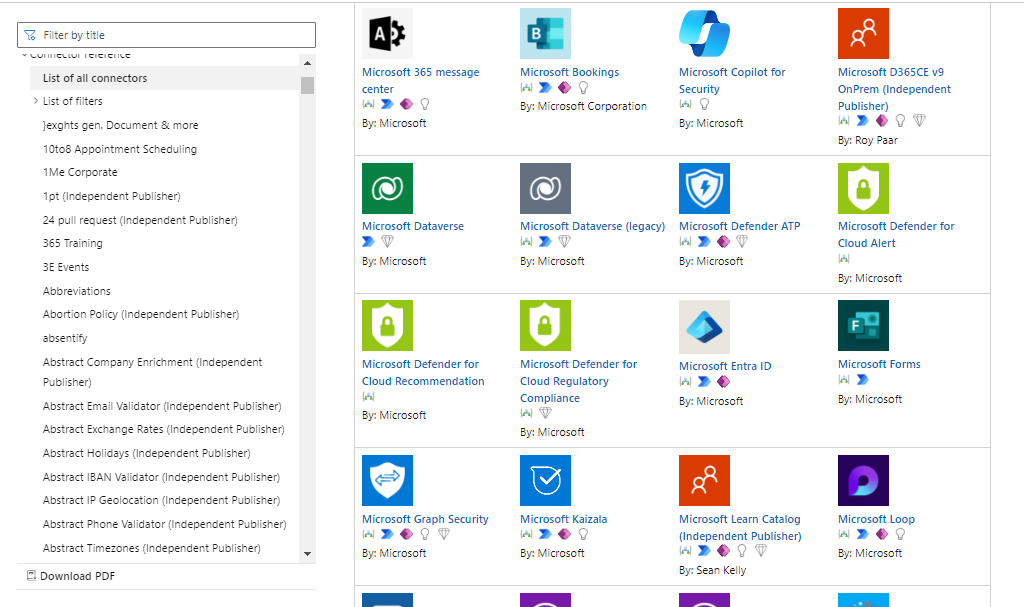Click the Microsoft D365CE v9 OnPrem icon

pyautogui.click(x=863, y=33)
